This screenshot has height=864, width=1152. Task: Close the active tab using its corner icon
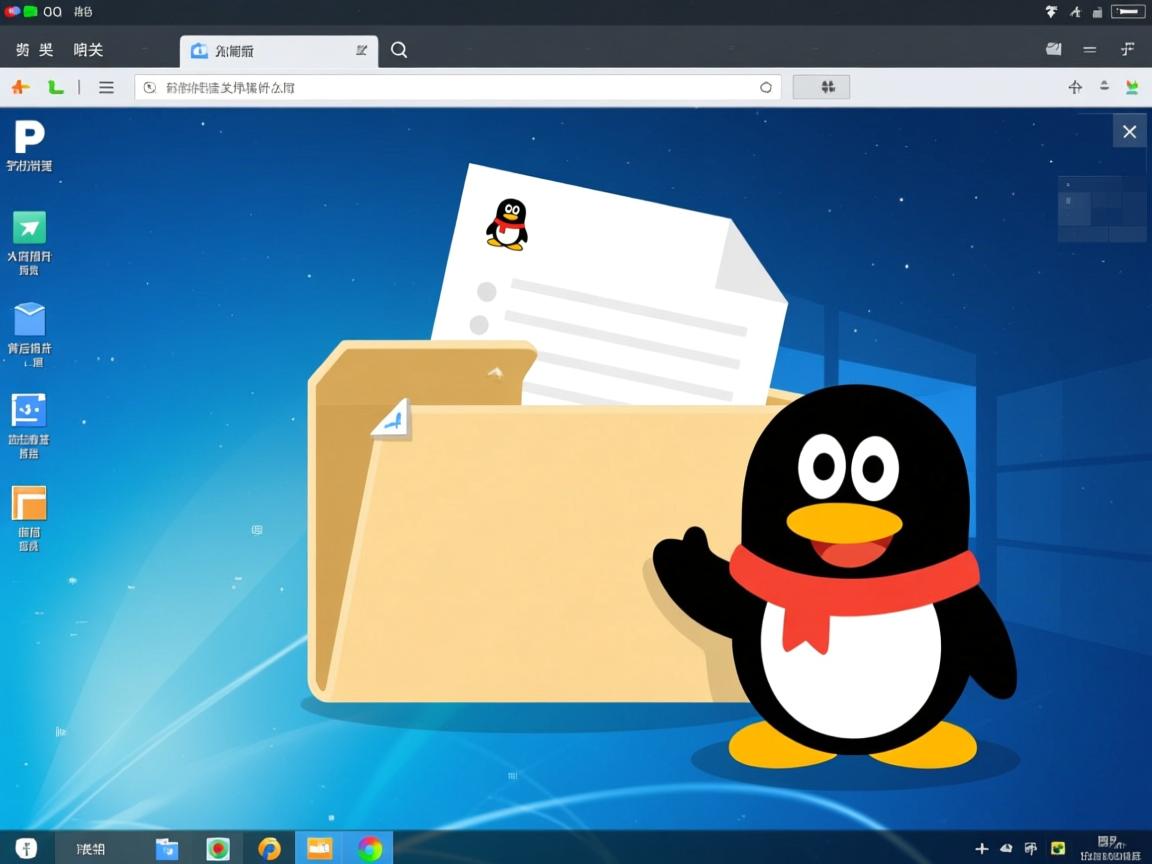click(x=361, y=50)
